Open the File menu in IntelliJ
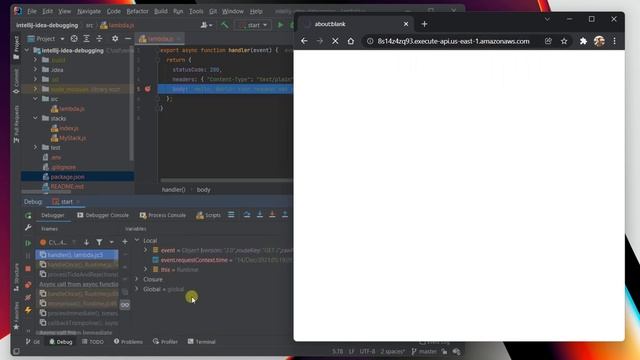The width and height of the screenshot is (640, 360). click(32, 11)
